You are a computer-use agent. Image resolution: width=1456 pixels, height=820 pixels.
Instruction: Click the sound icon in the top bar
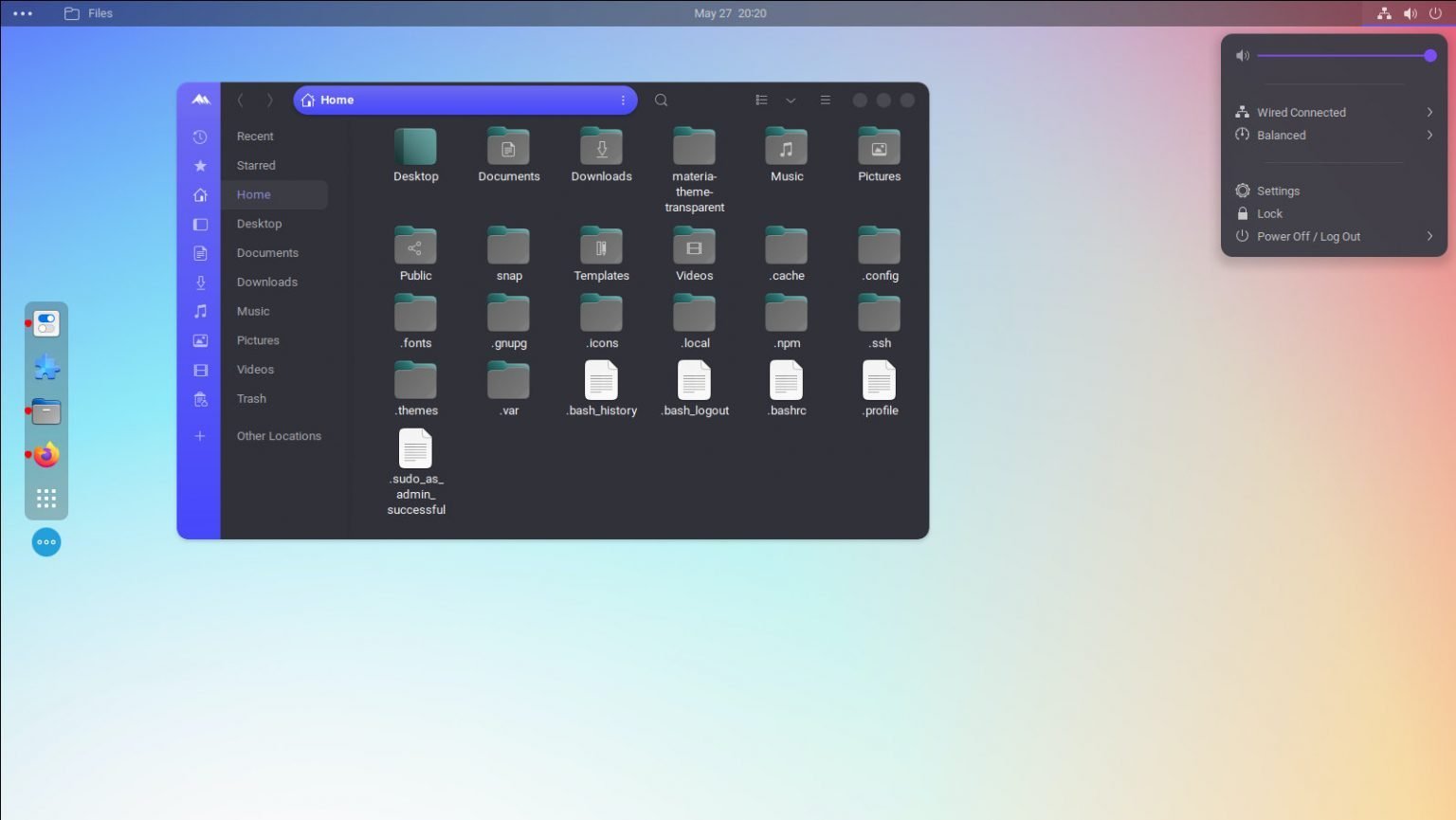(x=1410, y=13)
